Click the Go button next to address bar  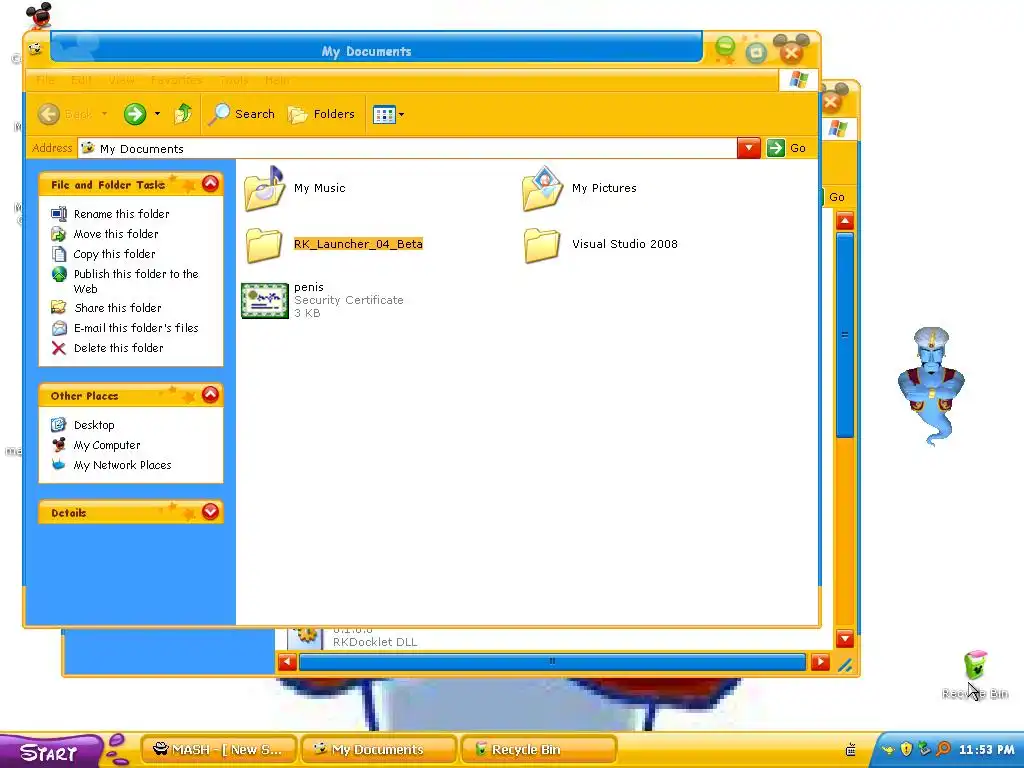tap(787, 148)
